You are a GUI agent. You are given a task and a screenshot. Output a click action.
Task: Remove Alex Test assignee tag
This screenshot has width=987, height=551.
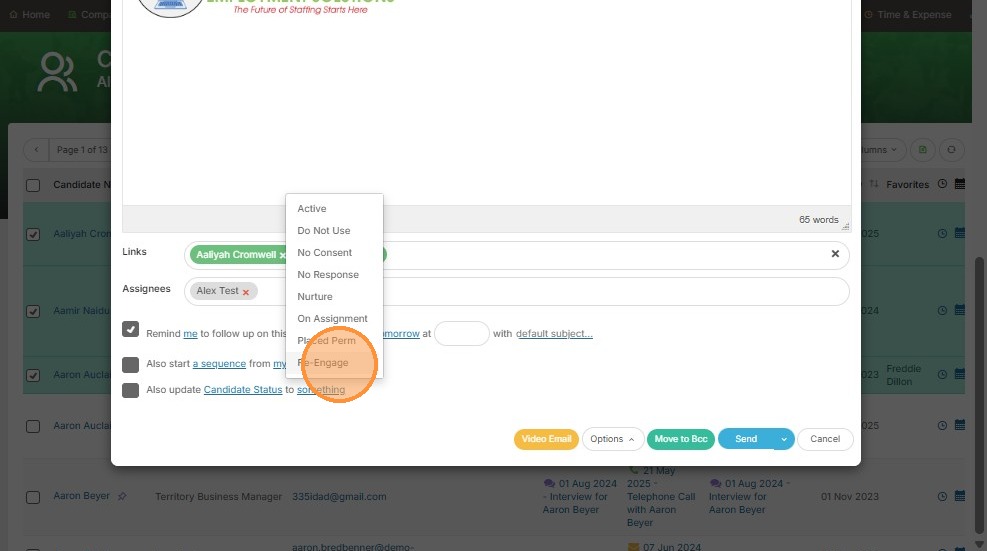[245, 292]
